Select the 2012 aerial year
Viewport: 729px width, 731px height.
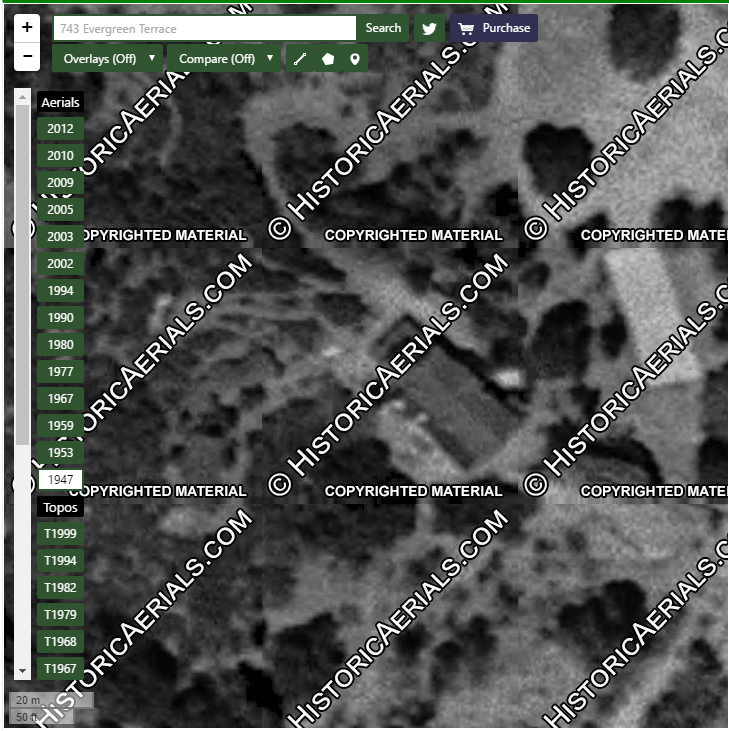click(60, 129)
